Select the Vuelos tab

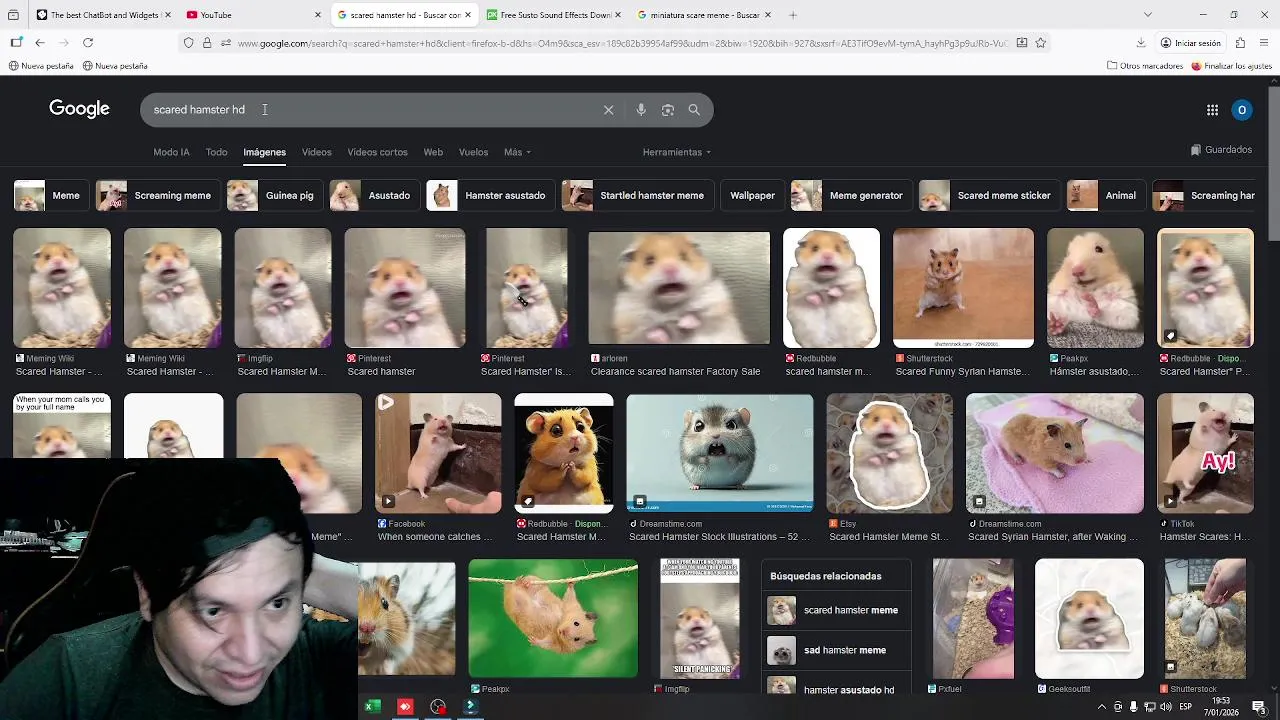(473, 152)
